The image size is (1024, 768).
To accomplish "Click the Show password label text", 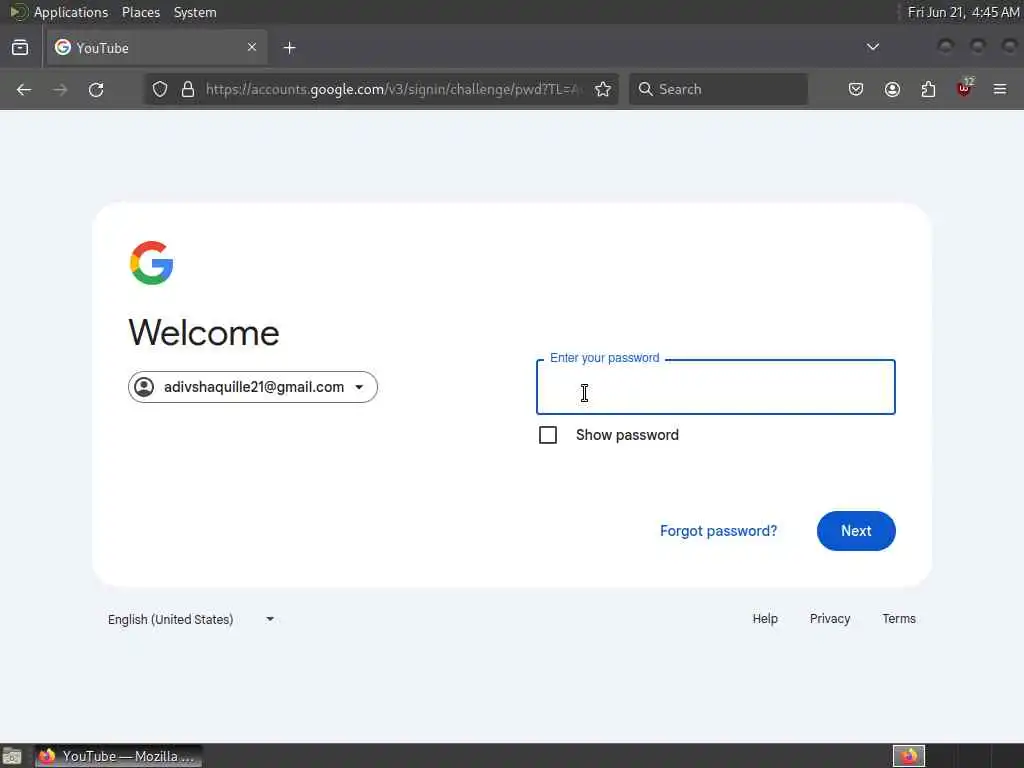I will 627,435.
